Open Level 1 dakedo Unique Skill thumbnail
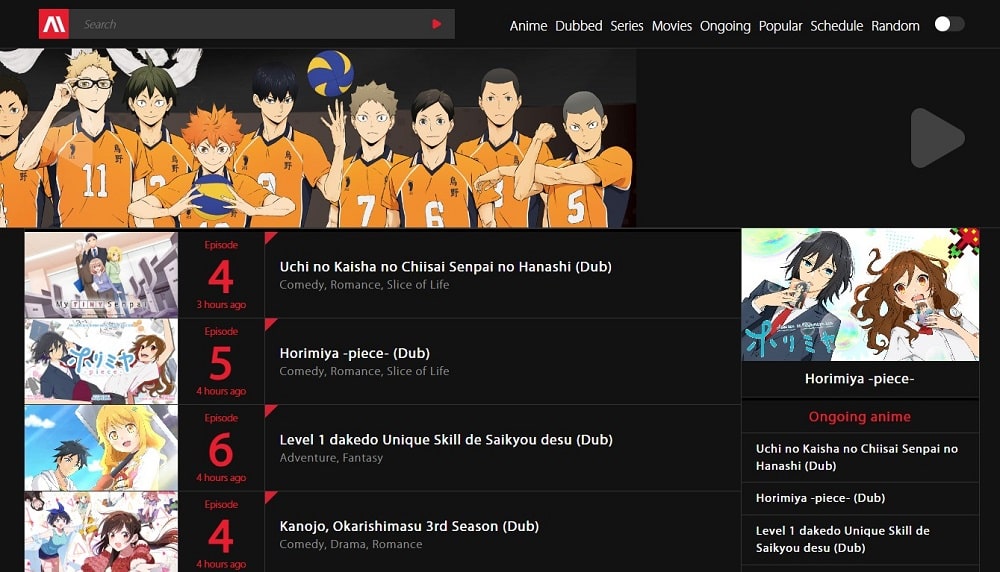This screenshot has width=1000, height=572. 101,448
